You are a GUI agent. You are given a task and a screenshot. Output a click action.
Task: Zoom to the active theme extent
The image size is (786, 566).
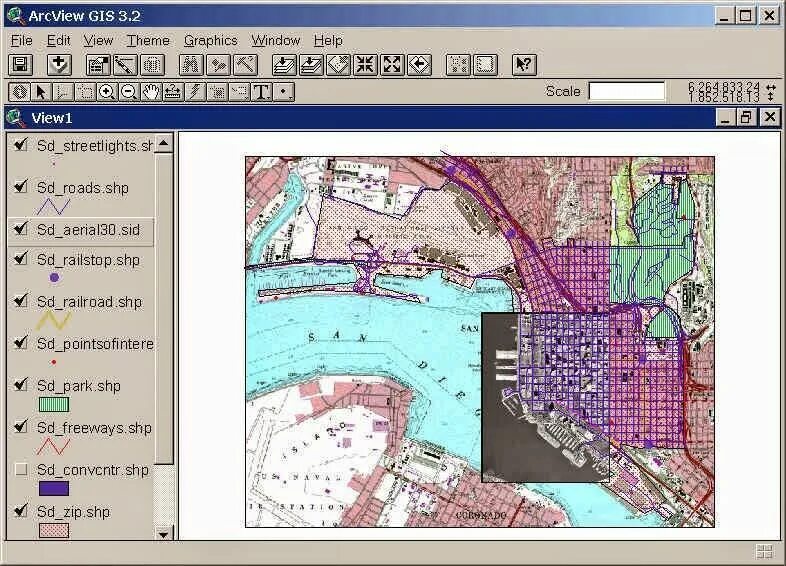(x=311, y=65)
